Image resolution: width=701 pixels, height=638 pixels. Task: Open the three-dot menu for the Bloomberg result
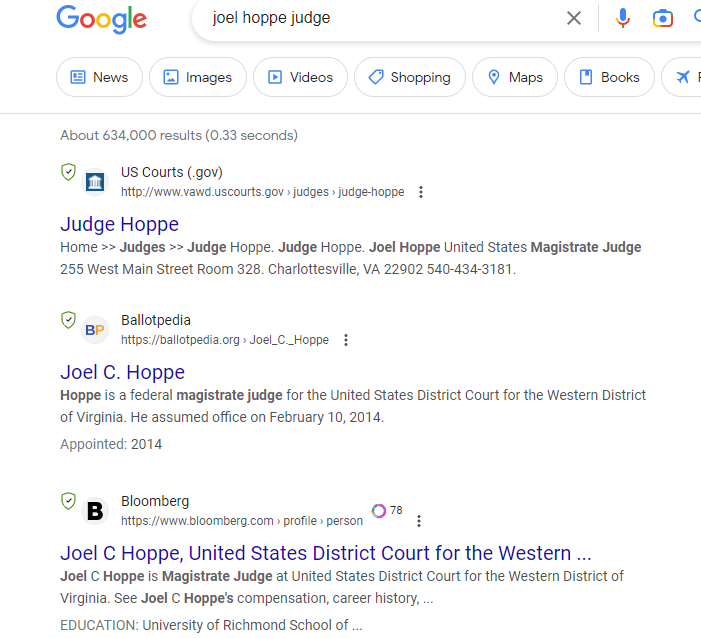click(x=419, y=521)
